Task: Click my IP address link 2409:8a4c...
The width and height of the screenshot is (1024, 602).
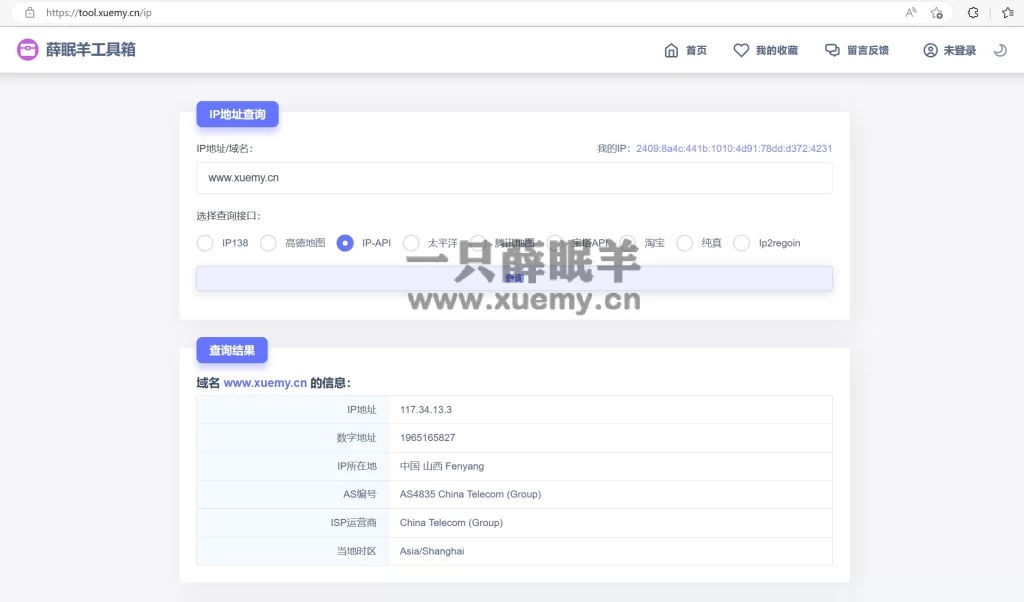Action: point(734,148)
